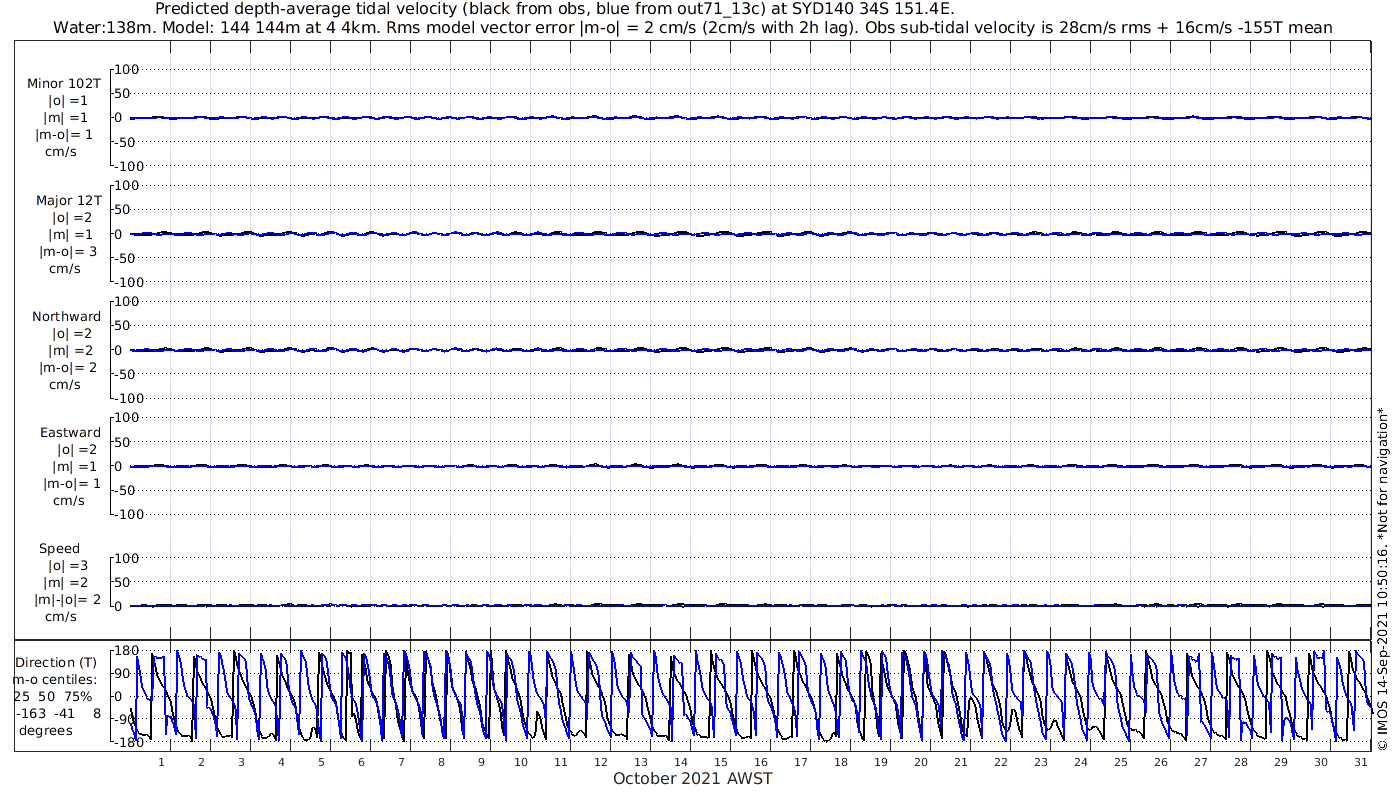Select the "Major 12T" panel label

(69, 201)
